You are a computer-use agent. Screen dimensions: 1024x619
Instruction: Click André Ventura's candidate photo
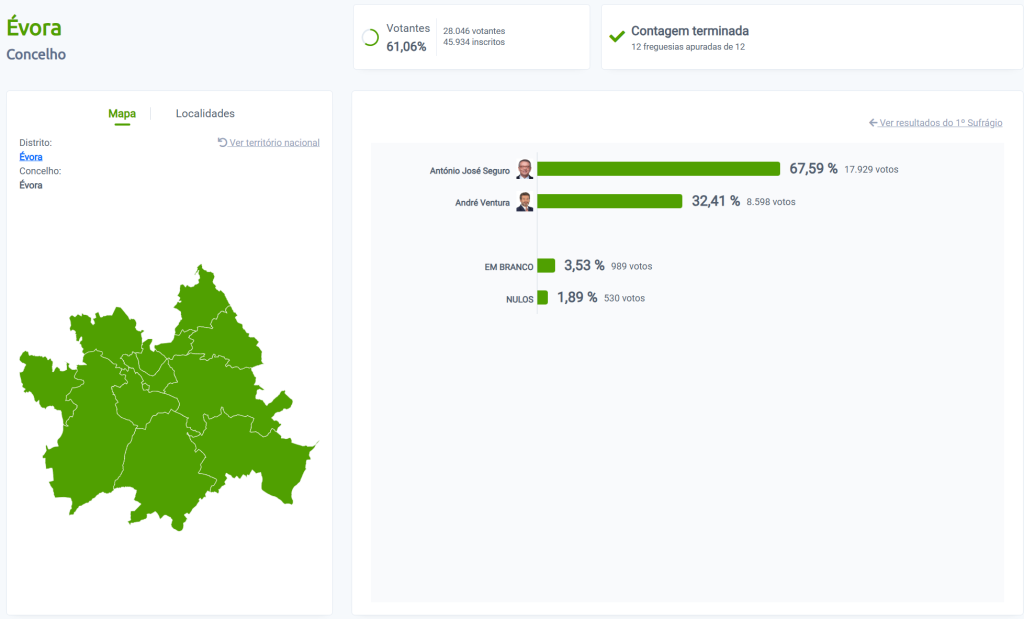tap(524, 202)
